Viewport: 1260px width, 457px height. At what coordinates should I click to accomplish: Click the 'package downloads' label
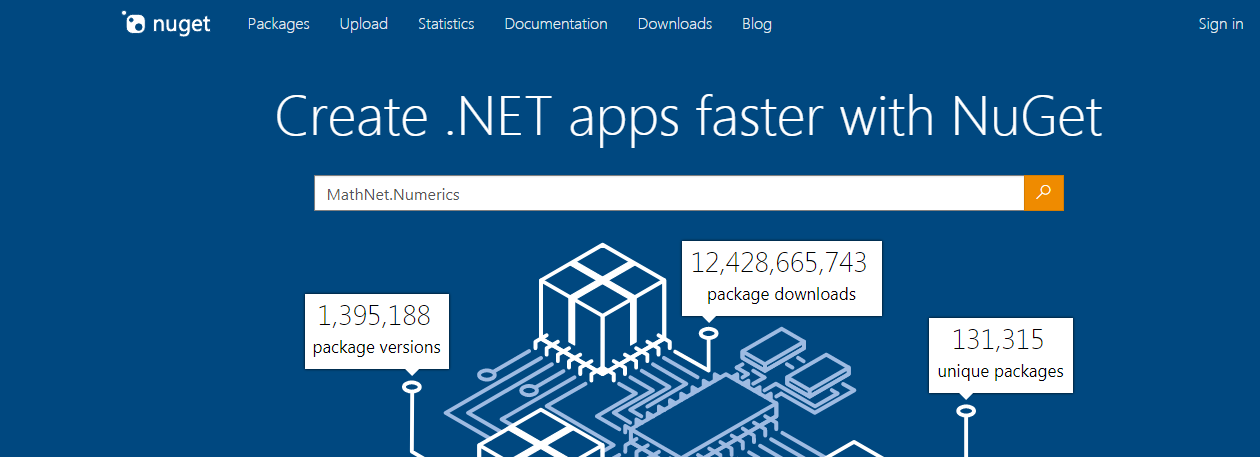pos(781,294)
